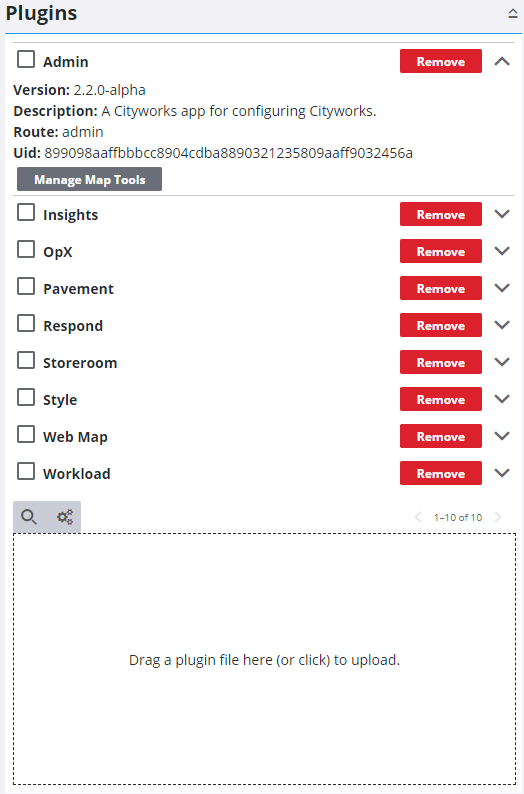Go to next page arrow
Image resolution: width=524 pixels, height=794 pixels.
click(x=498, y=517)
